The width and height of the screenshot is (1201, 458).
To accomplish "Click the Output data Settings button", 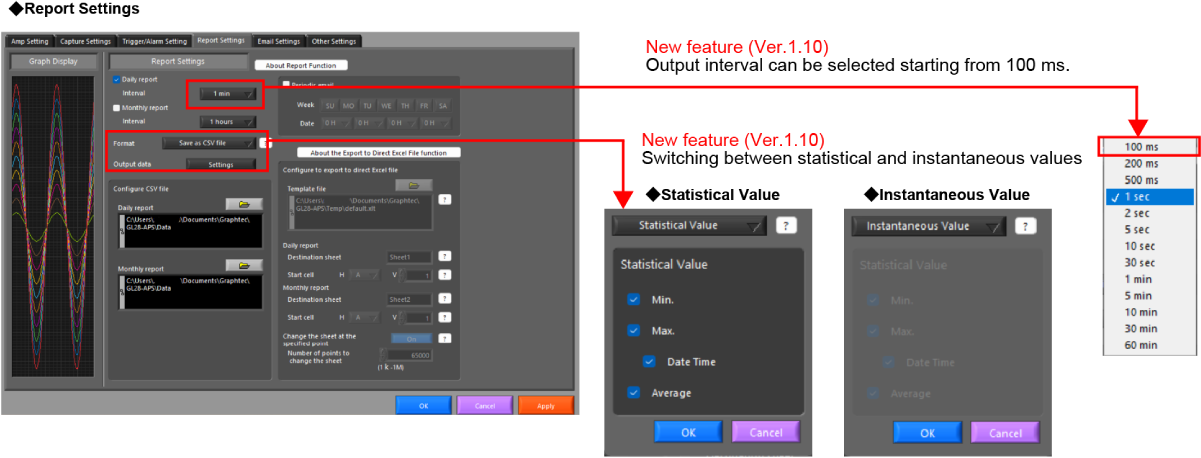I will point(220,164).
